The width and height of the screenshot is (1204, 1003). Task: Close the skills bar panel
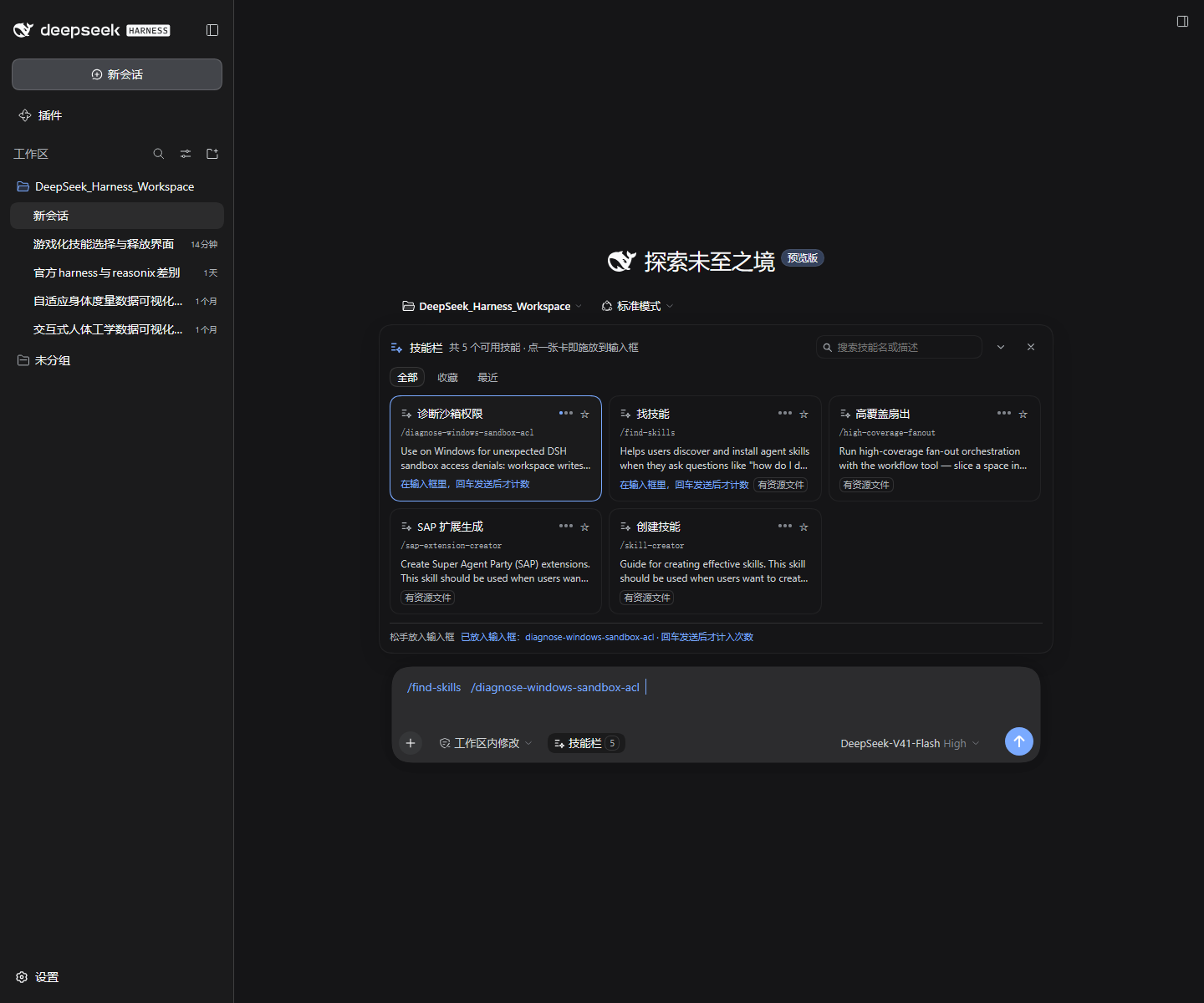pyautogui.click(x=1031, y=347)
